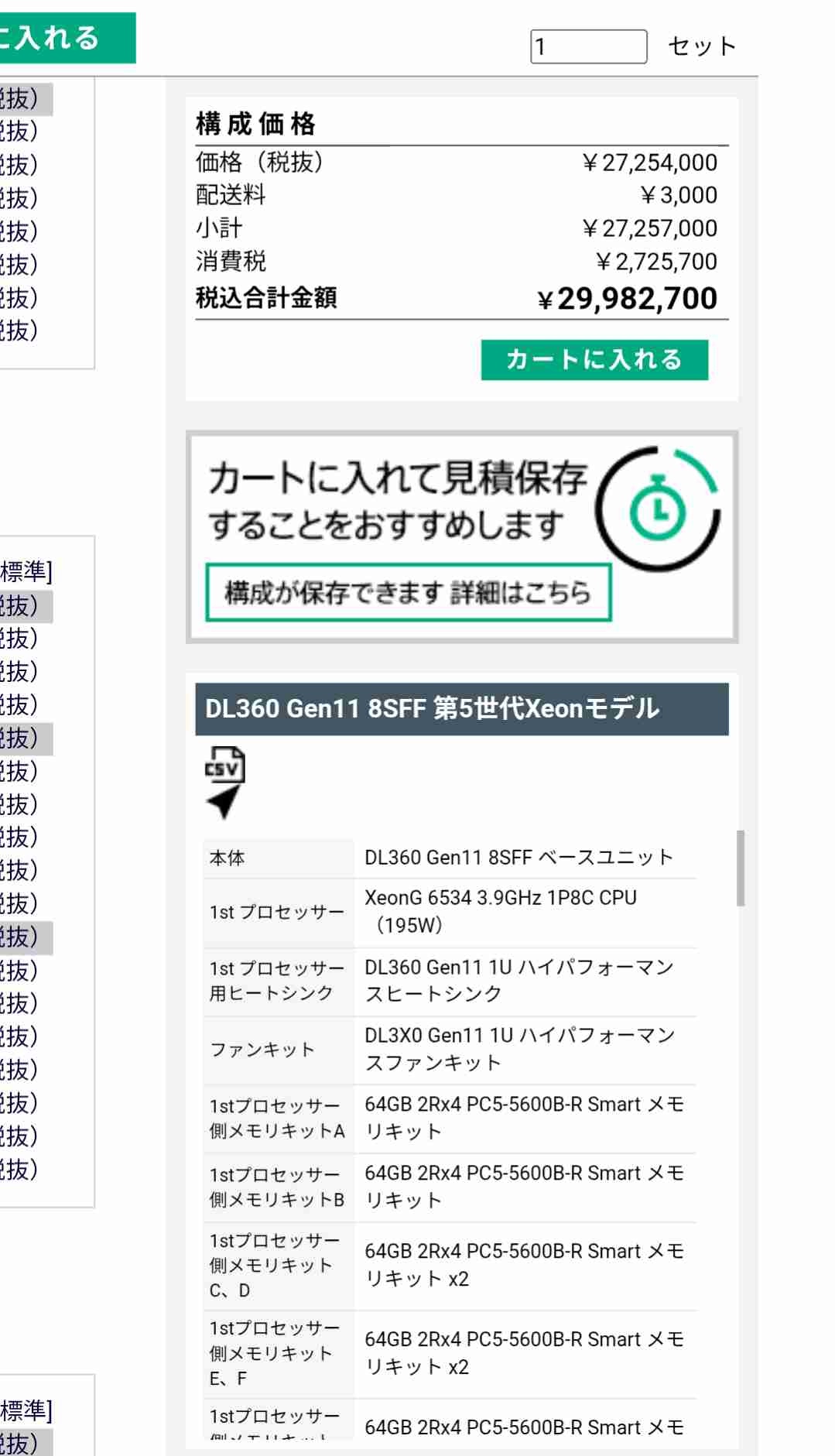835x1456 pixels.
Task: Click the 税込合計金額 total of ¥29,982,700
Action: pos(628,299)
